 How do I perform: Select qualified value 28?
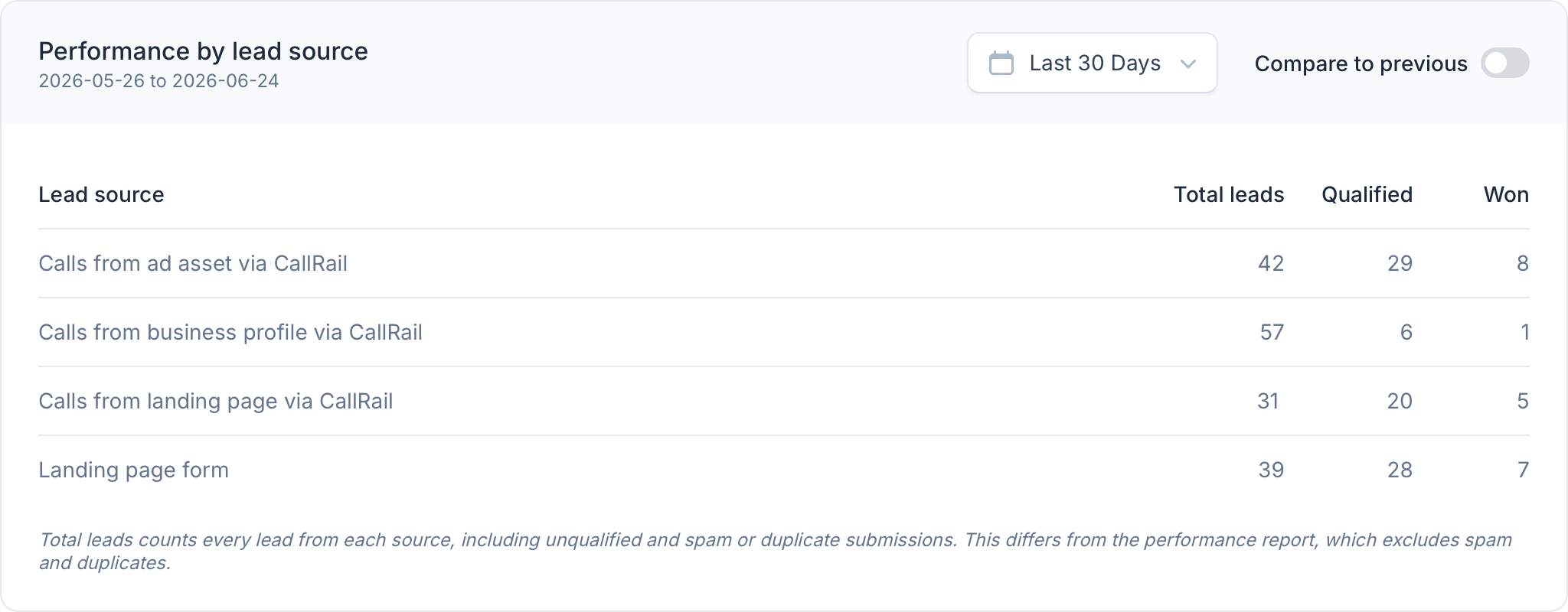point(1400,470)
